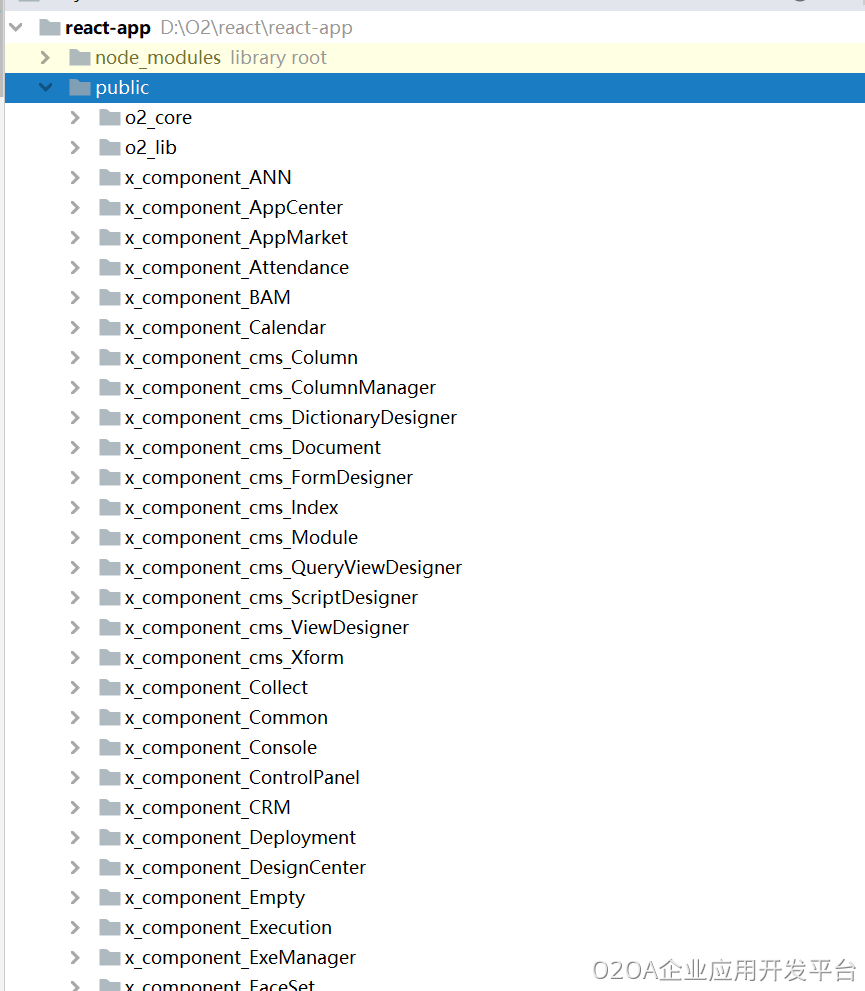Select the x_component_Attendance folder name

point(236,268)
